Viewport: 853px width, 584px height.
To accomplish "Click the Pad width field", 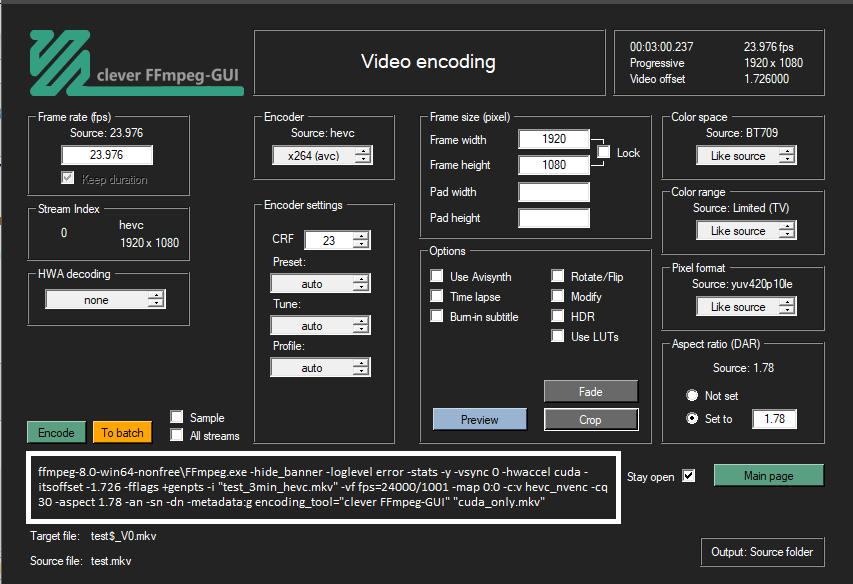I will [554, 192].
